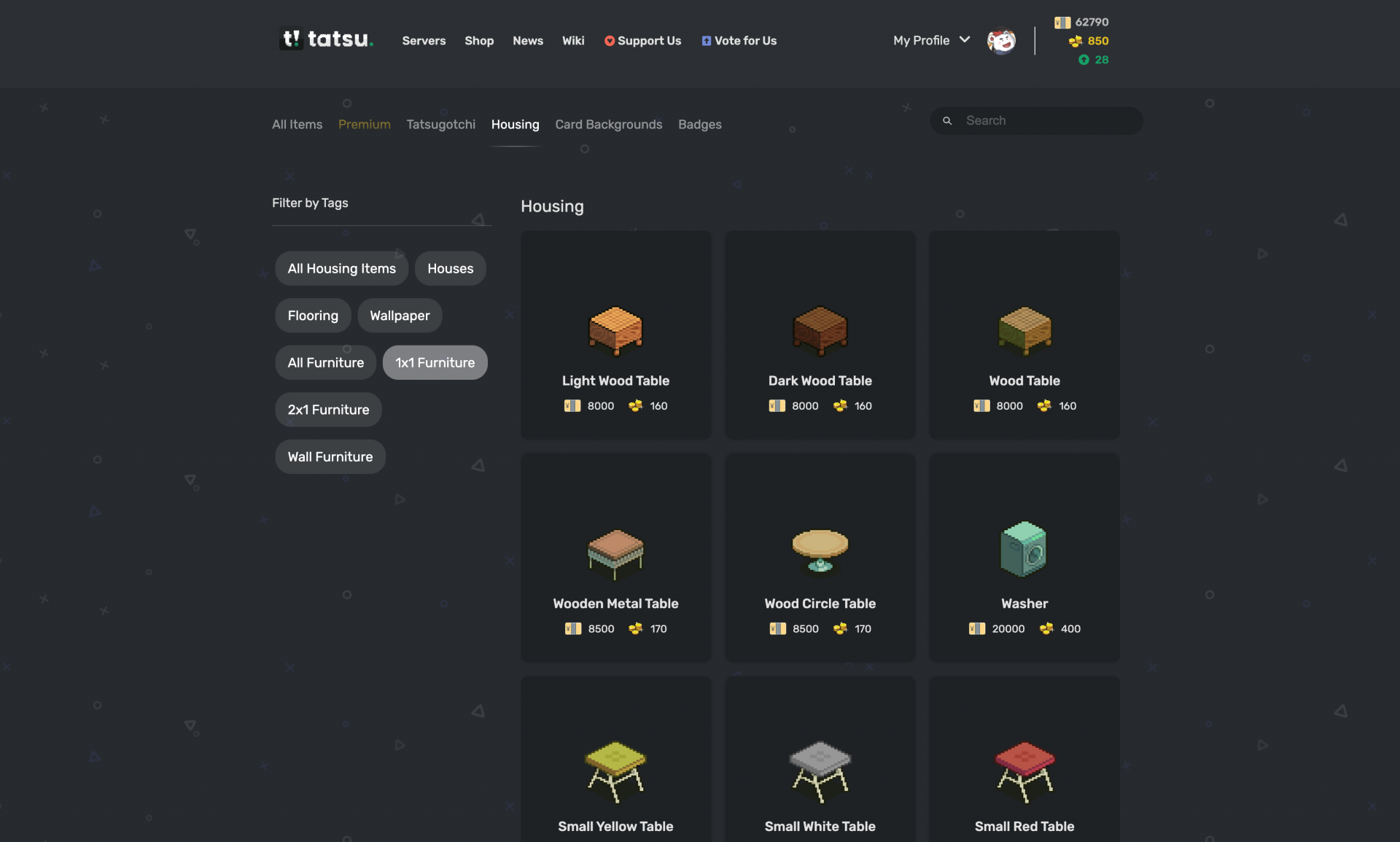Select the Flooring tag filter
The height and width of the screenshot is (842, 1400).
coord(313,316)
